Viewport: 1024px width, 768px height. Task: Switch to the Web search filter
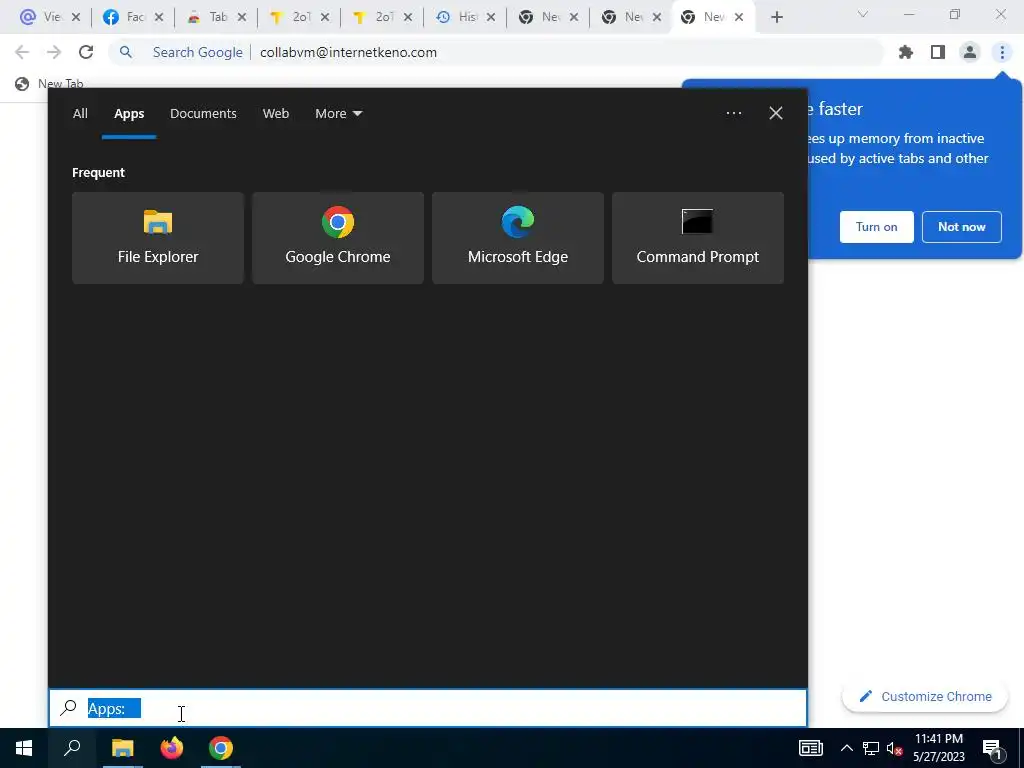click(276, 114)
